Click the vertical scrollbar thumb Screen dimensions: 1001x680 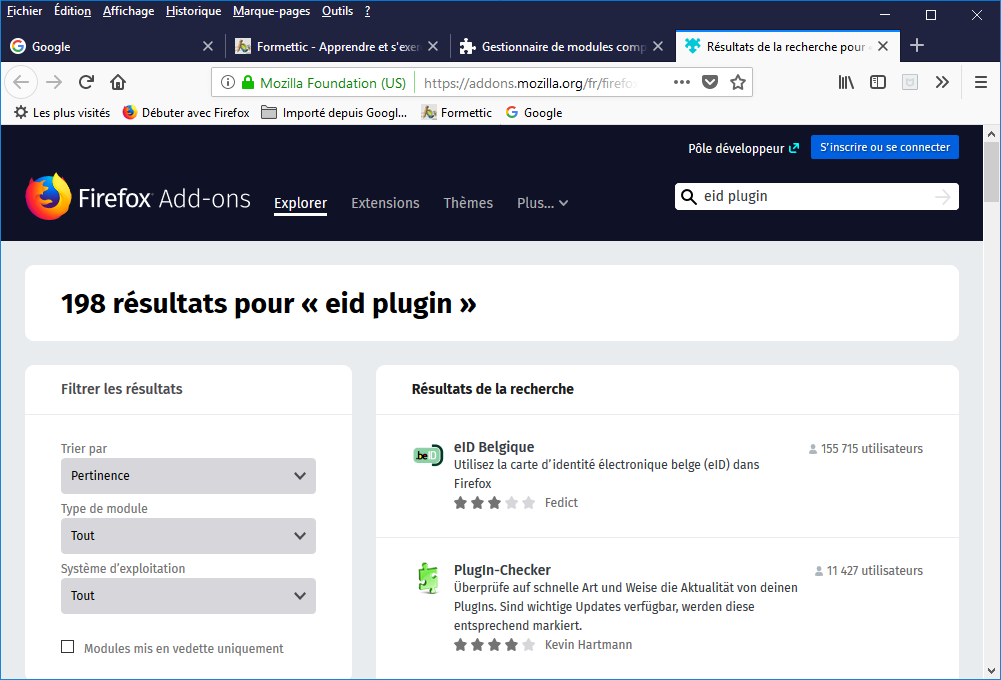click(x=991, y=172)
